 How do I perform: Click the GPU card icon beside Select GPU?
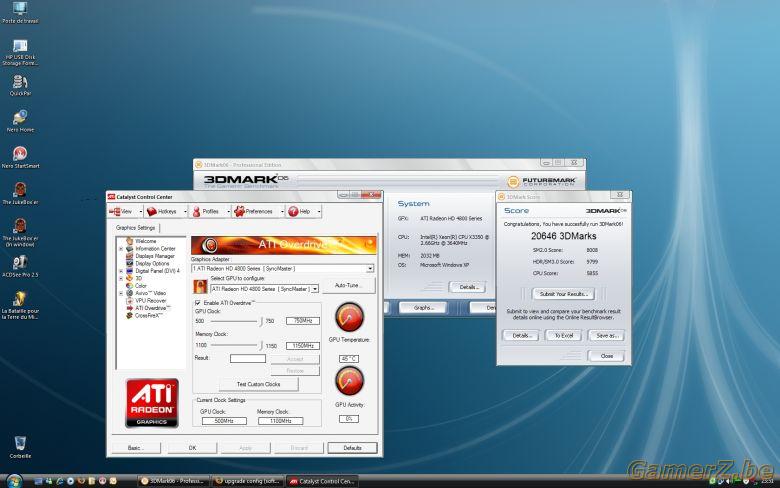tap(200, 287)
